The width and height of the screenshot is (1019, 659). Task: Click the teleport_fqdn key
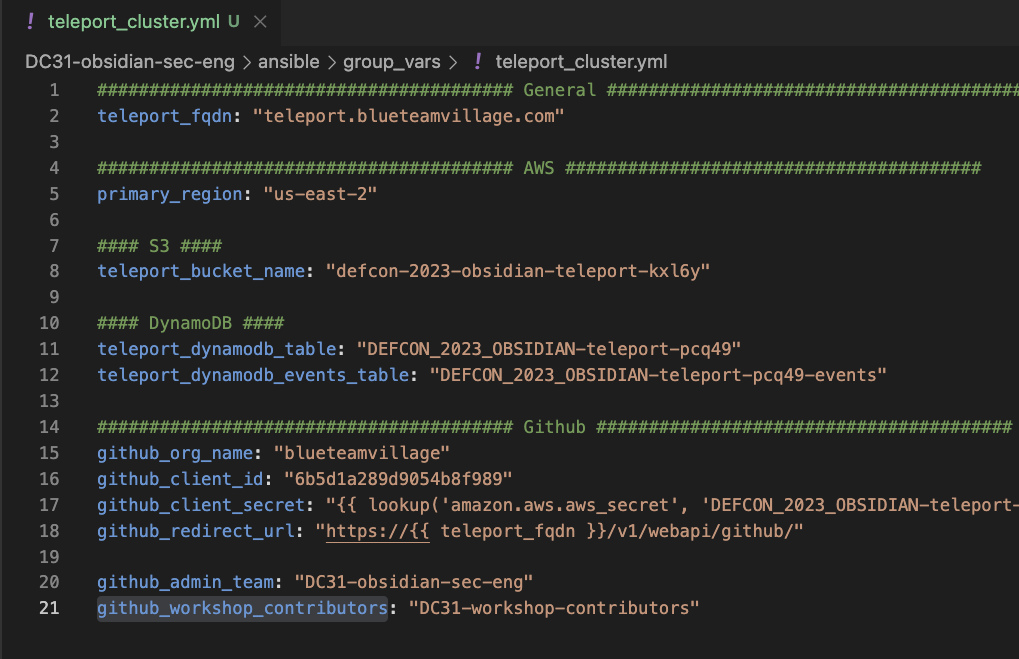pyautogui.click(x=164, y=116)
